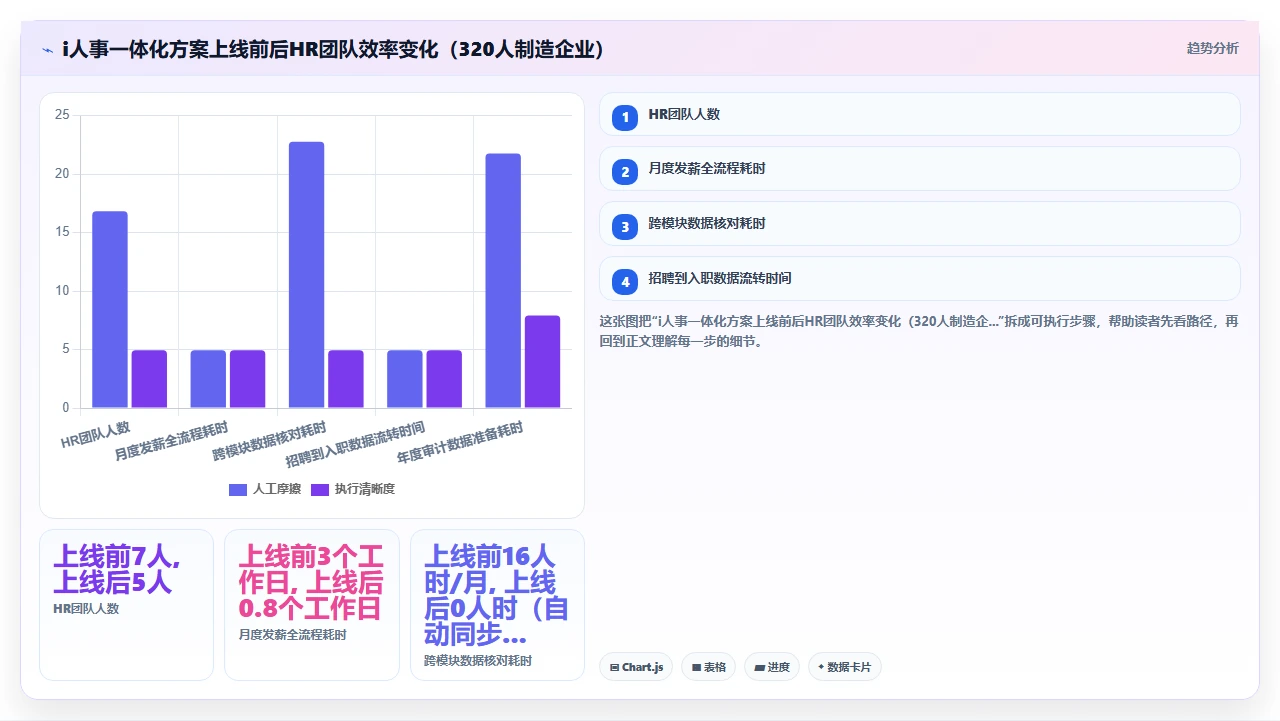Click the x-axis label 月度发薪全流程耗时
Screen dimensions: 1280x721
pyautogui.click(x=171, y=442)
